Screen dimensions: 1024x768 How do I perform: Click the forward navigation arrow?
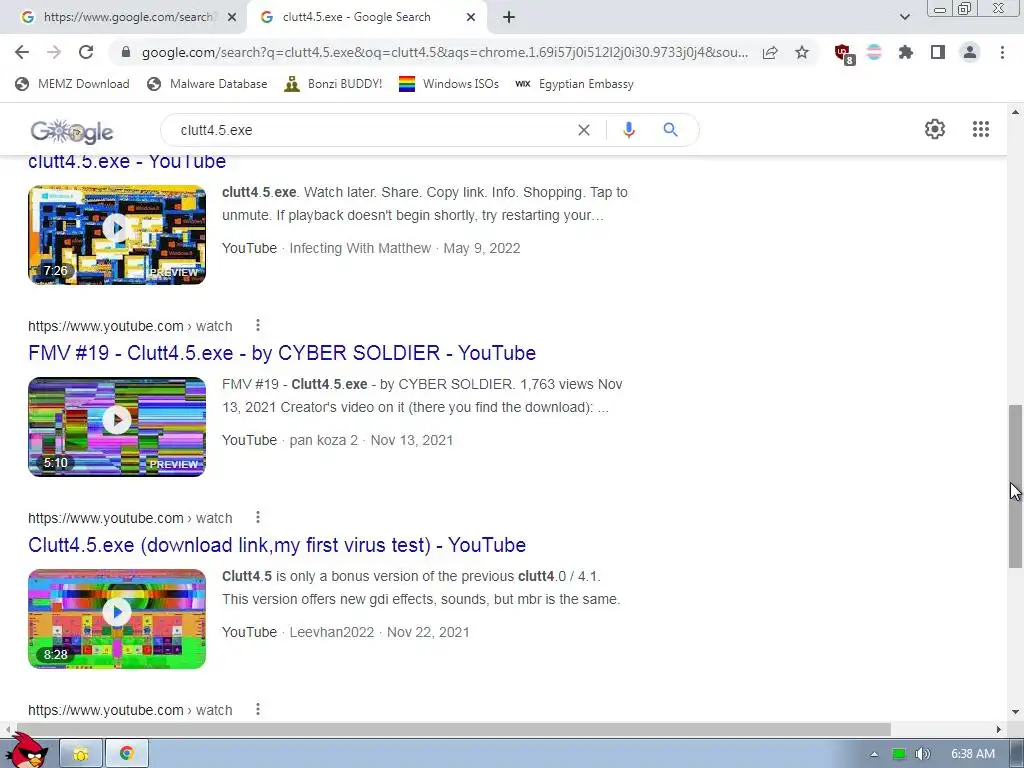[54, 52]
